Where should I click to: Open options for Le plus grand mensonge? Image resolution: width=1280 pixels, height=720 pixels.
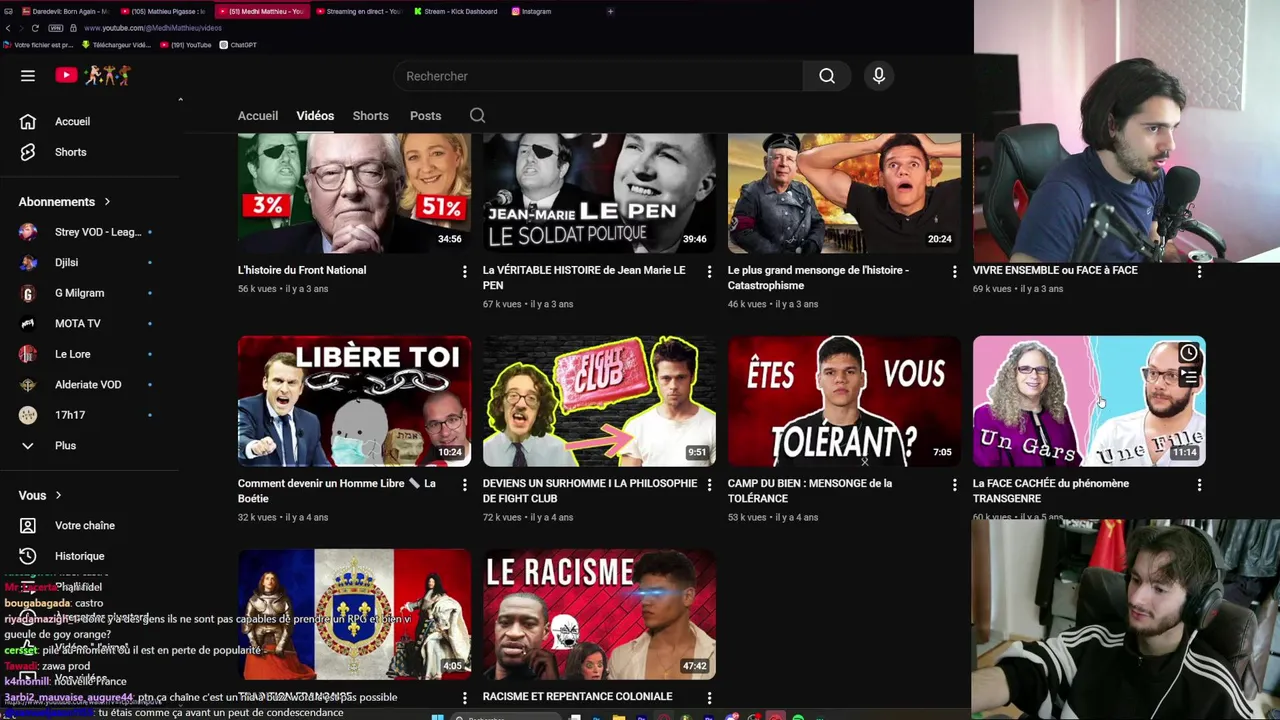(954, 271)
